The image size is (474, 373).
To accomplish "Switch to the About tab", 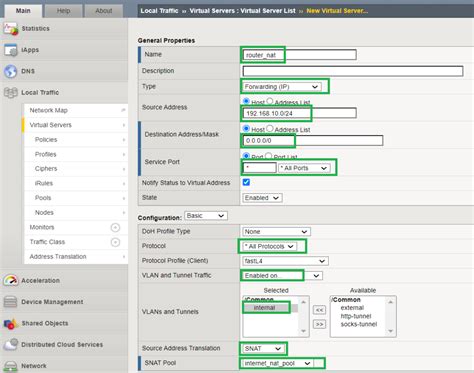I will (104, 11).
